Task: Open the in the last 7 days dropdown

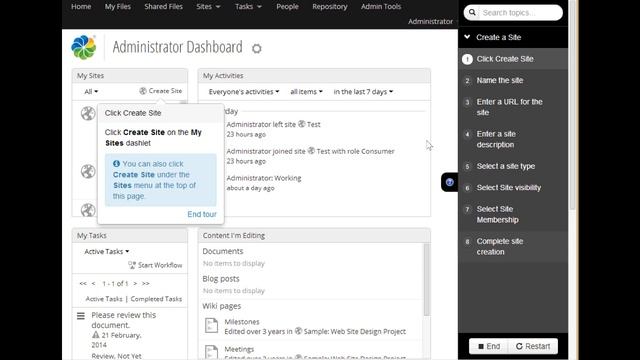Action: (363, 92)
